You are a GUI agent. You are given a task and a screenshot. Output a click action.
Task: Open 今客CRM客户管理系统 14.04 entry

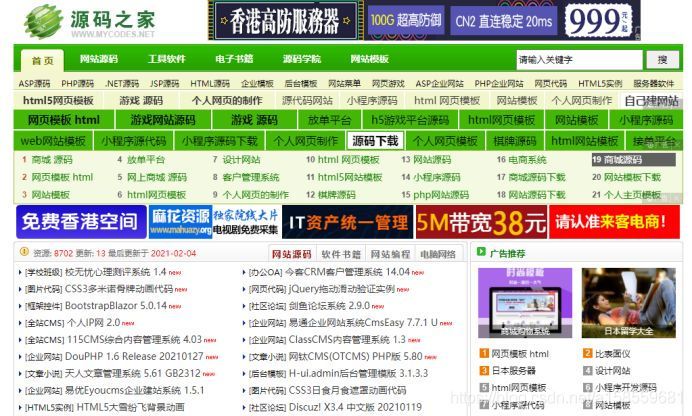click(x=349, y=272)
